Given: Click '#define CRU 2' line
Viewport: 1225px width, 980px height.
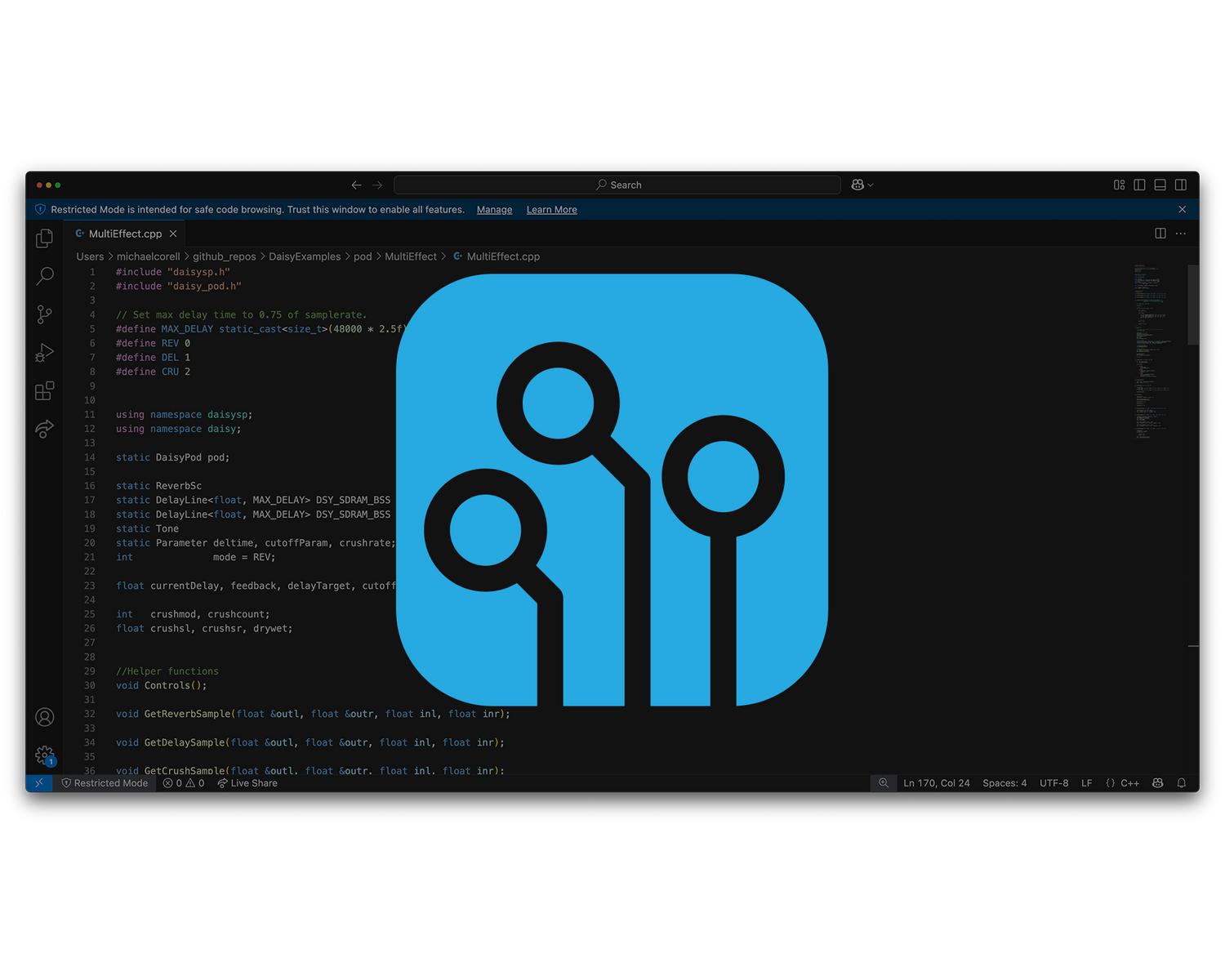Looking at the screenshot, I should 153,372.
